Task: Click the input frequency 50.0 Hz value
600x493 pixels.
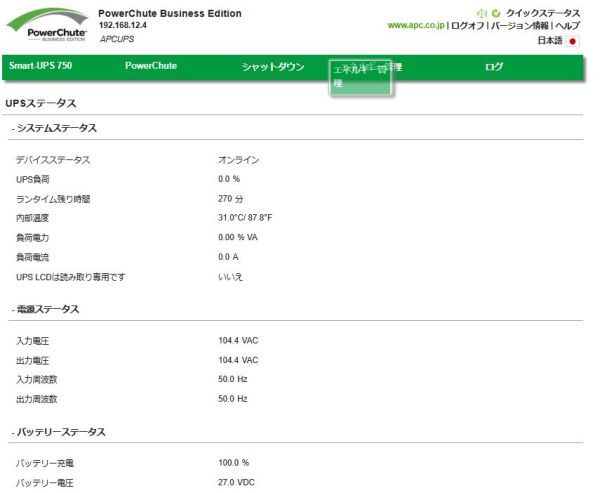Action: [x=233, y=379]
